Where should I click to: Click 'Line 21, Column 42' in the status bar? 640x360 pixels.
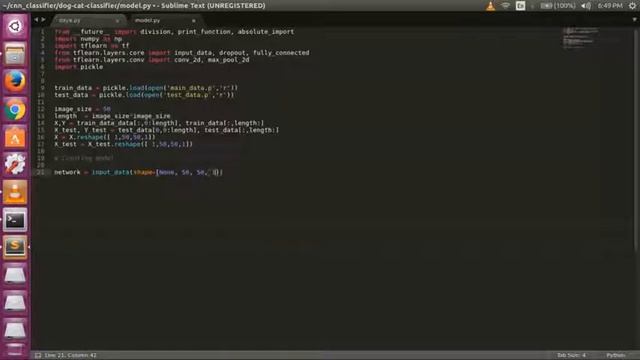tap(71, 356)
